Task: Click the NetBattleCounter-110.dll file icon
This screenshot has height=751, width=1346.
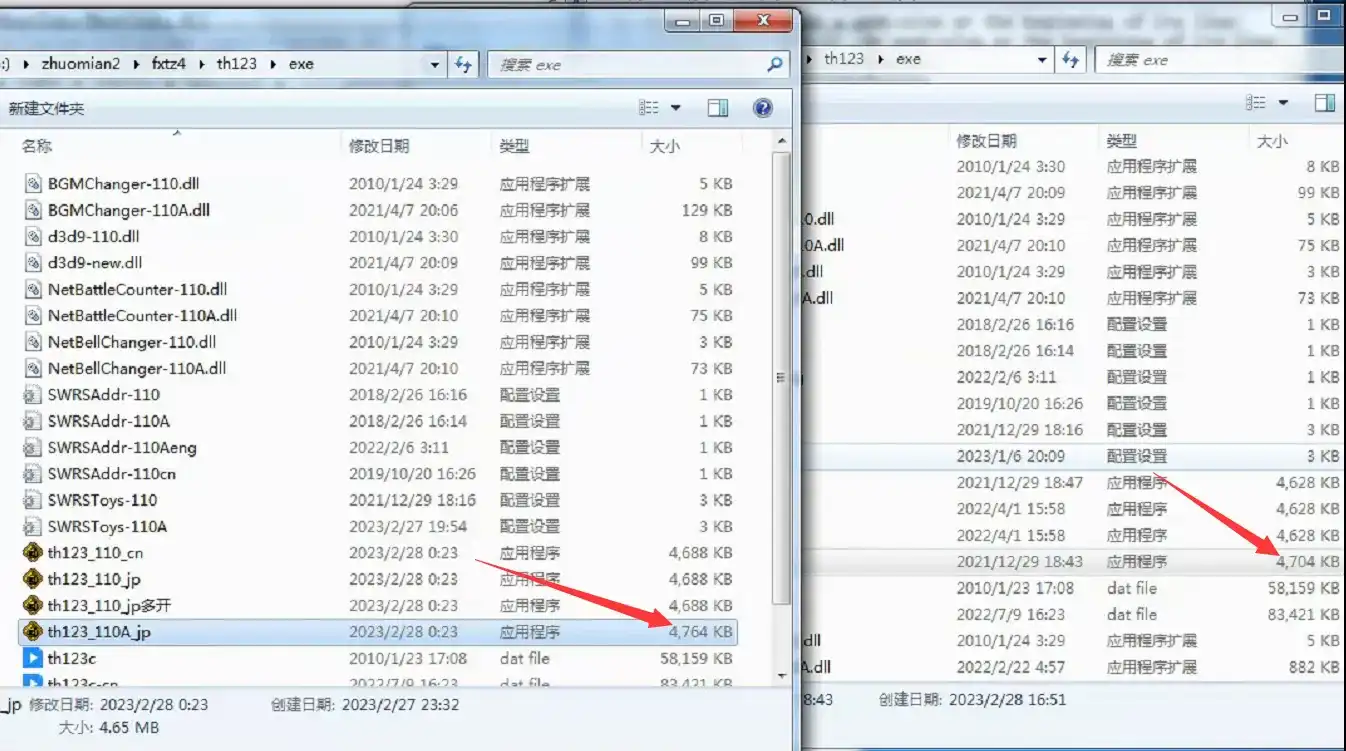Action: 33,289
